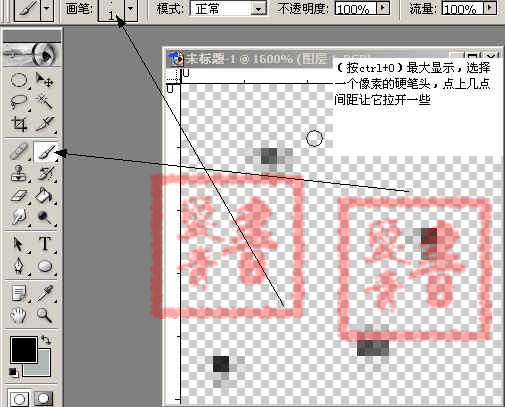
Task: Pick the Eyedropper tool
Action: [45, 293]
